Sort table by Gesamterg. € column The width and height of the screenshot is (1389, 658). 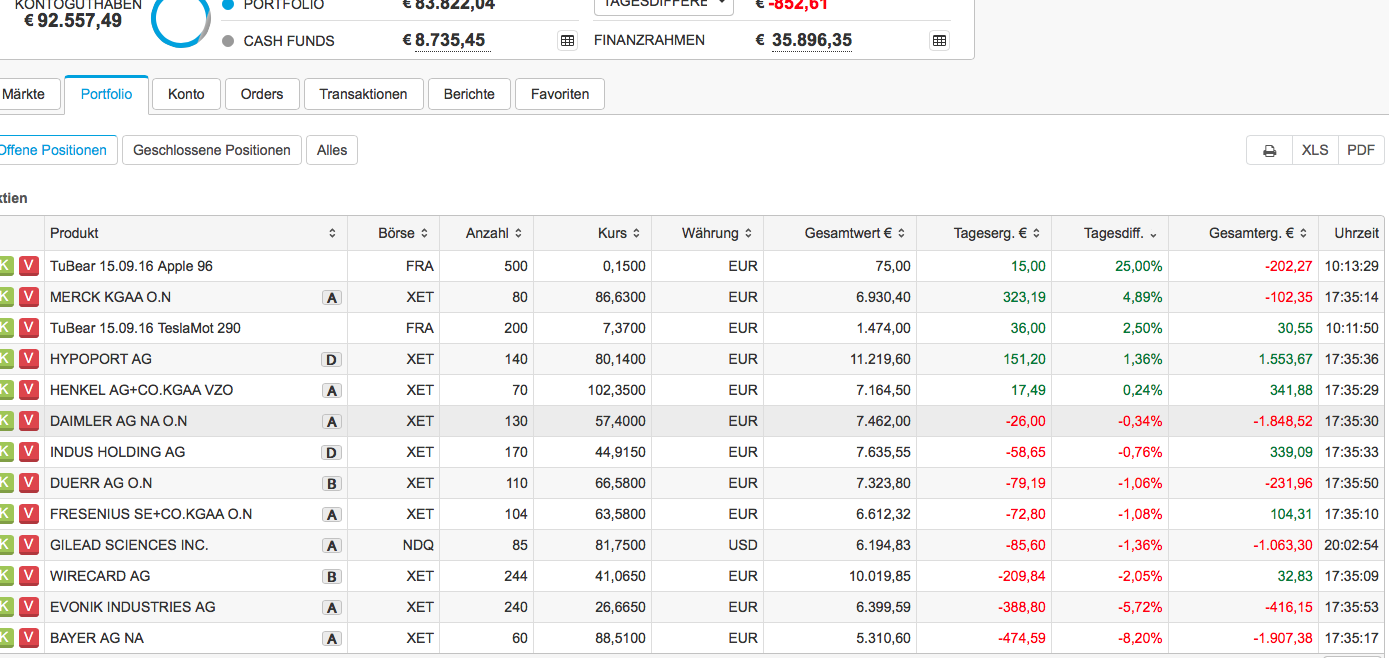click(1244, 233)
